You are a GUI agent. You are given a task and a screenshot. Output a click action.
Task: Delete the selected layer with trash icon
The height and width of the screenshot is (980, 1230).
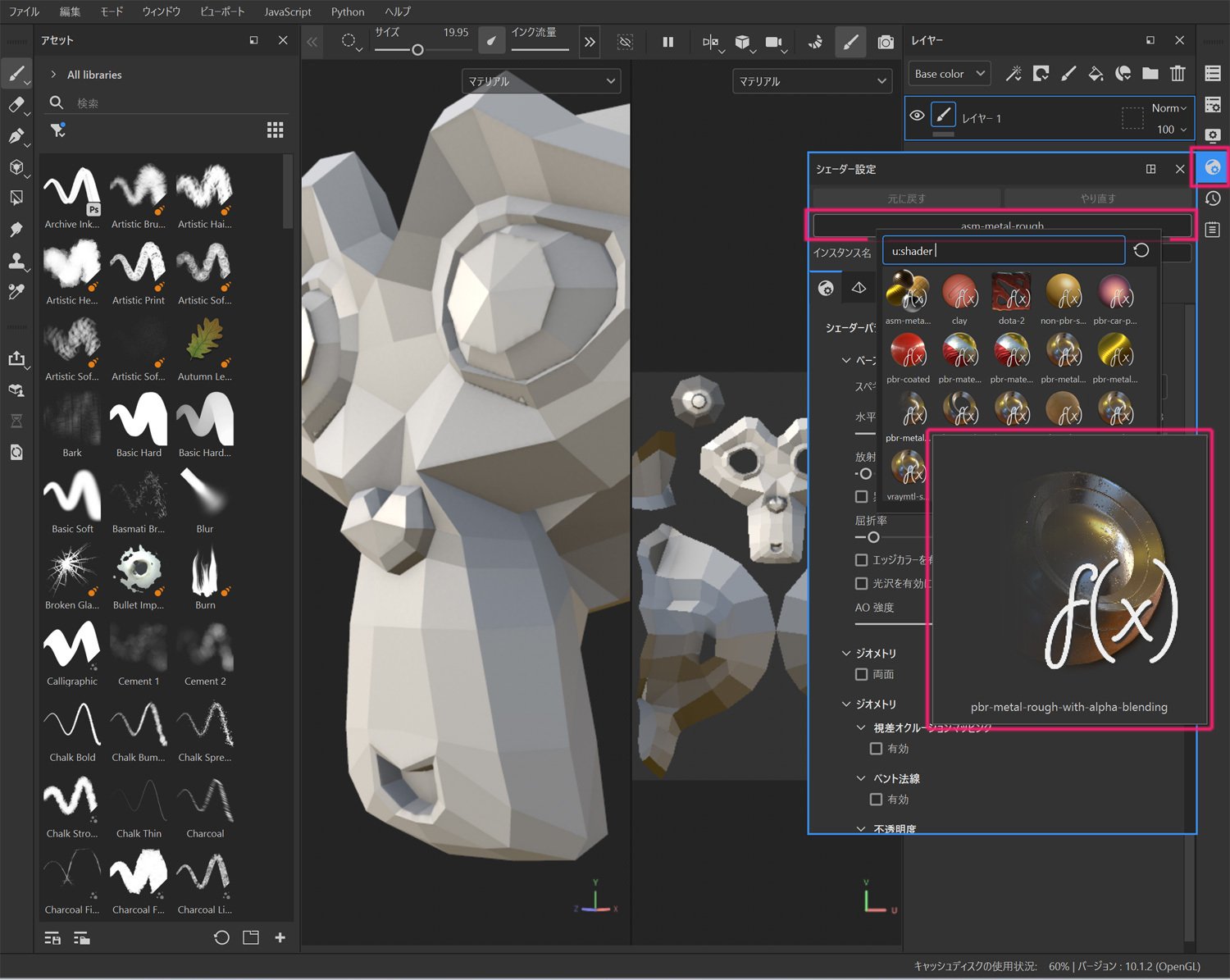(x=1178, y=74)
